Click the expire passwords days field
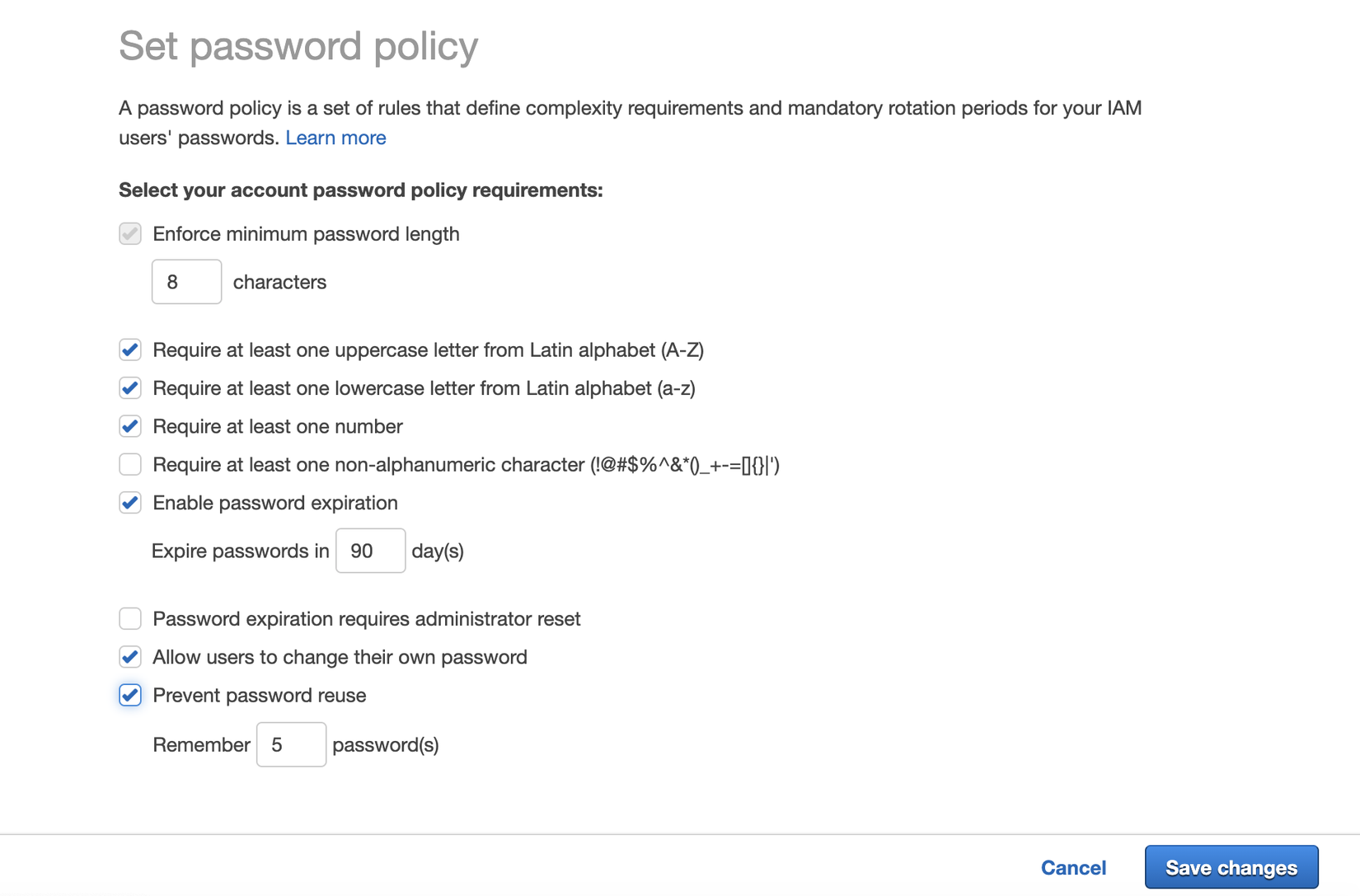This screenshot has width=1360, height=896. 370,551
